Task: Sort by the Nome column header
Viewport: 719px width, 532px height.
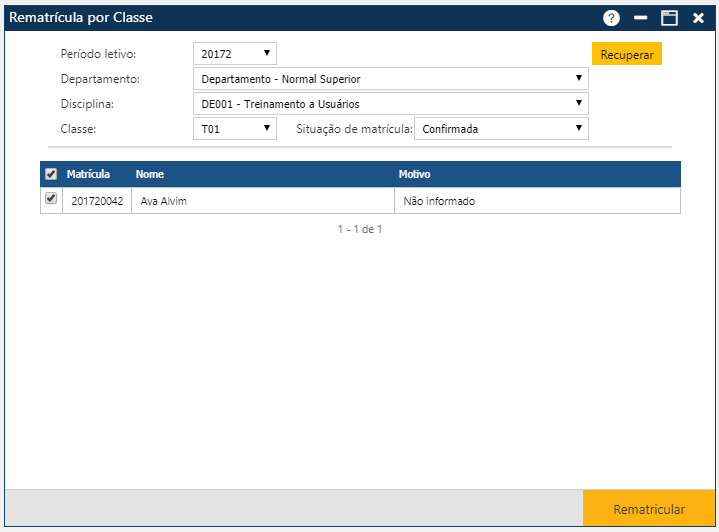Action: (x=150, y=174)
